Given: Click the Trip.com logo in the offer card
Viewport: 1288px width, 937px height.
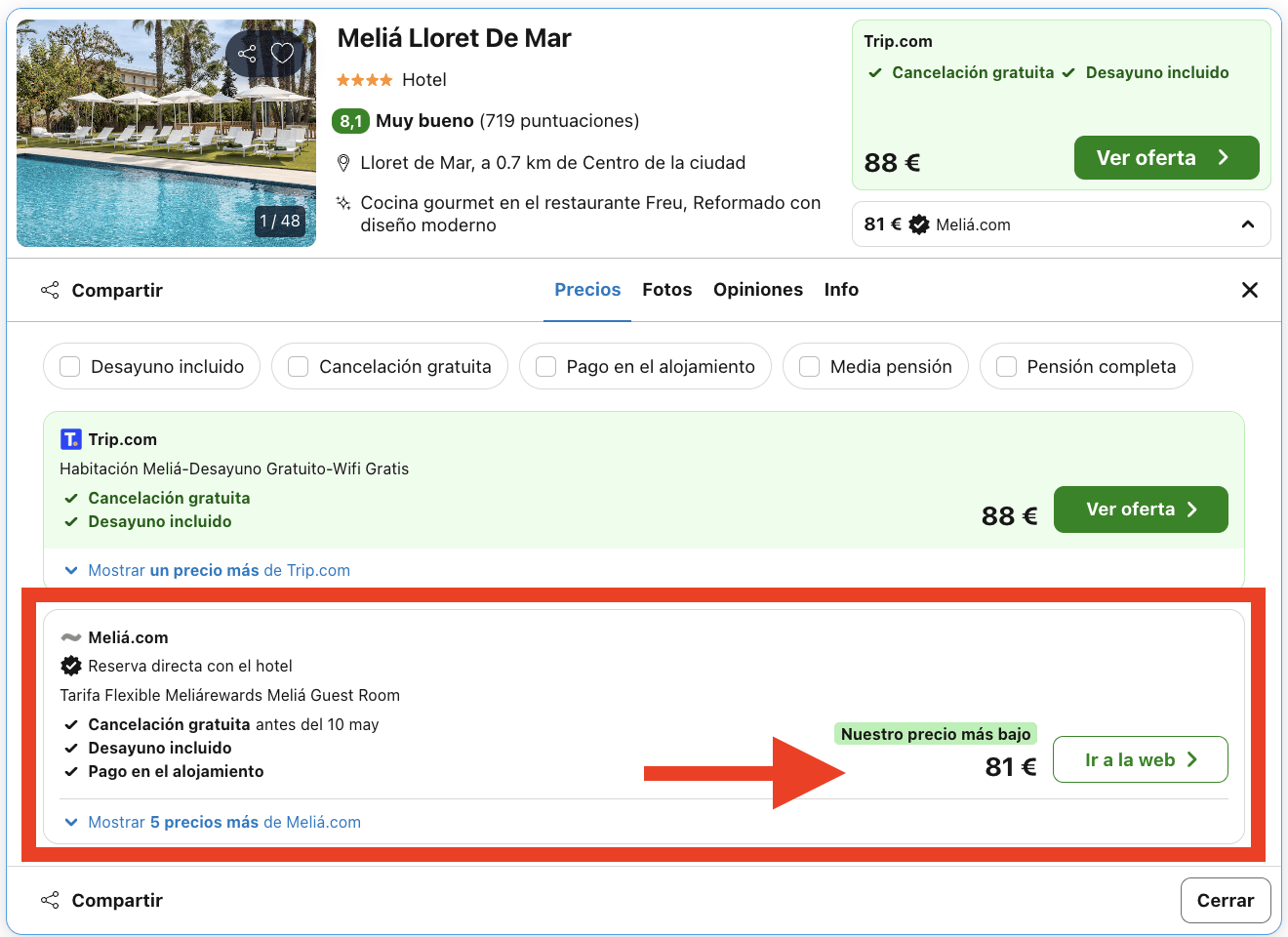Looking at the screenshot, I should click(x=71, y=439).
